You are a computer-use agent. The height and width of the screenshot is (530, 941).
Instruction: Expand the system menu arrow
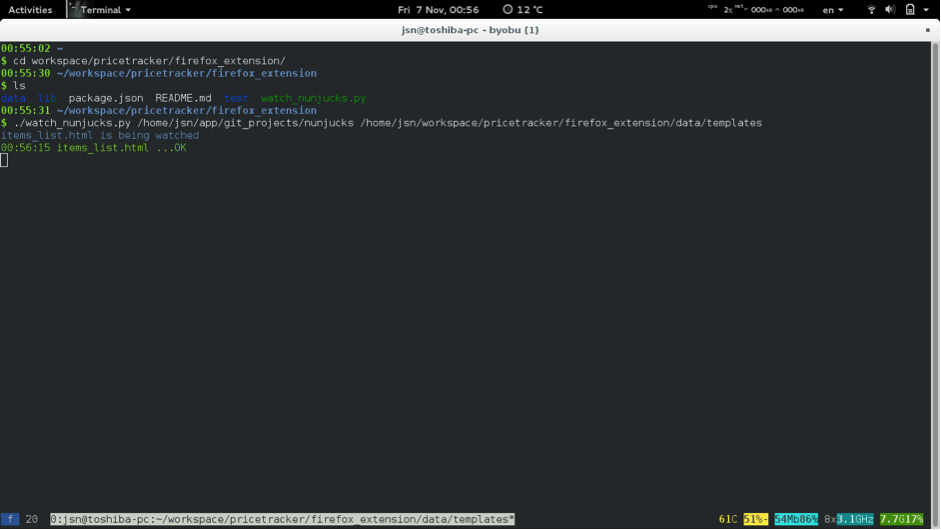tap(926, 10)
